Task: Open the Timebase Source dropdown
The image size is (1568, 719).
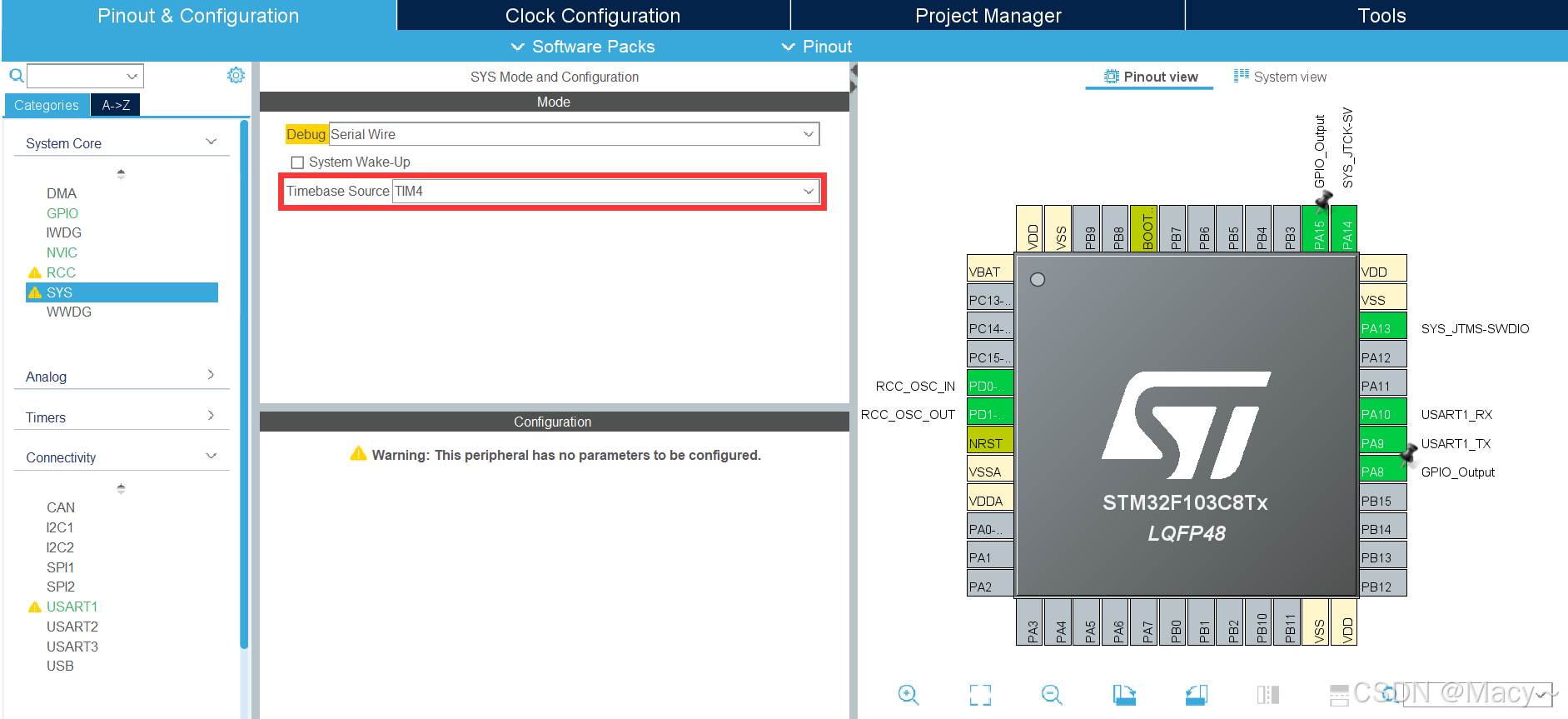Action: pos(605,191)
